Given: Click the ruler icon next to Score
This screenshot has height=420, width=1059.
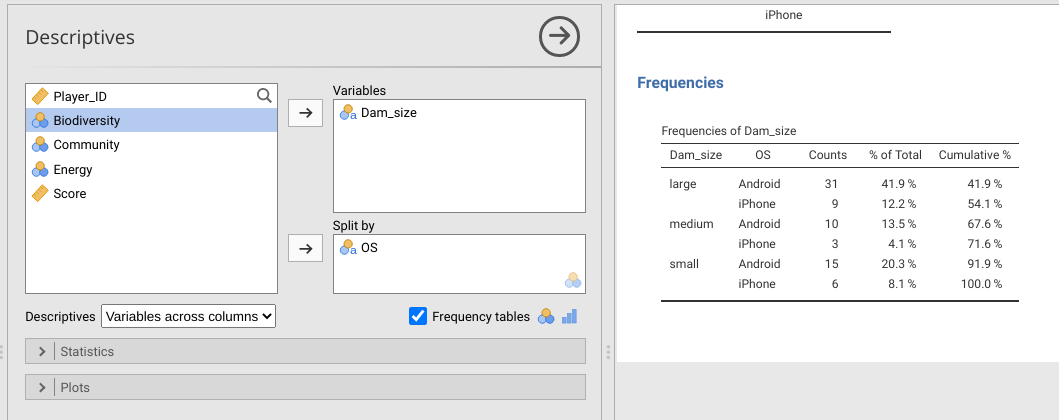Looking at the screenshot, I should [40, 194].
